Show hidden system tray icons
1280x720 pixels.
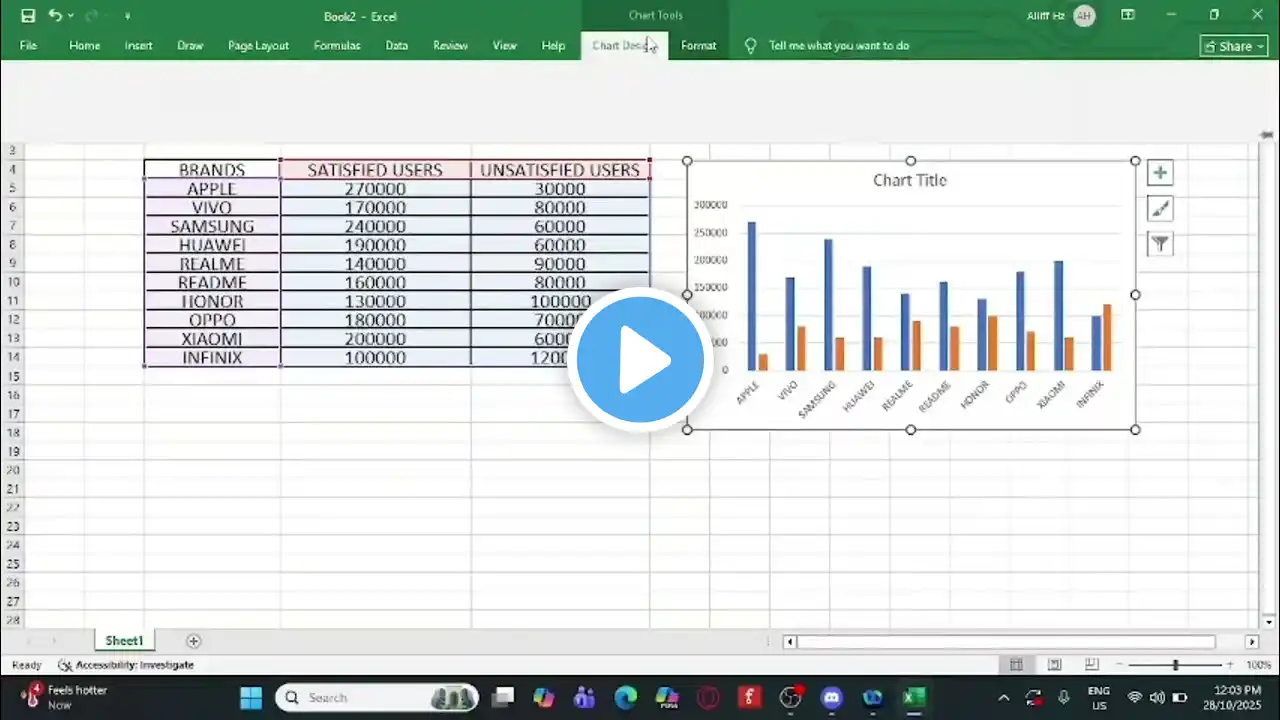click(1004, 697)
